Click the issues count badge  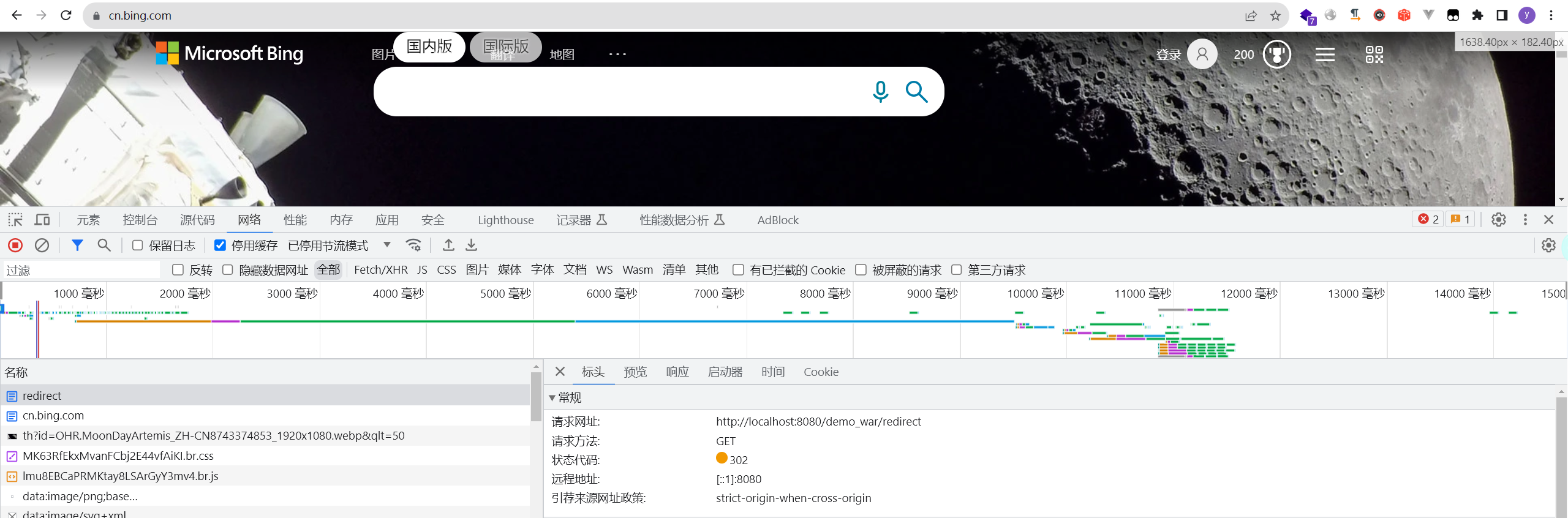tap(1461, 220)
